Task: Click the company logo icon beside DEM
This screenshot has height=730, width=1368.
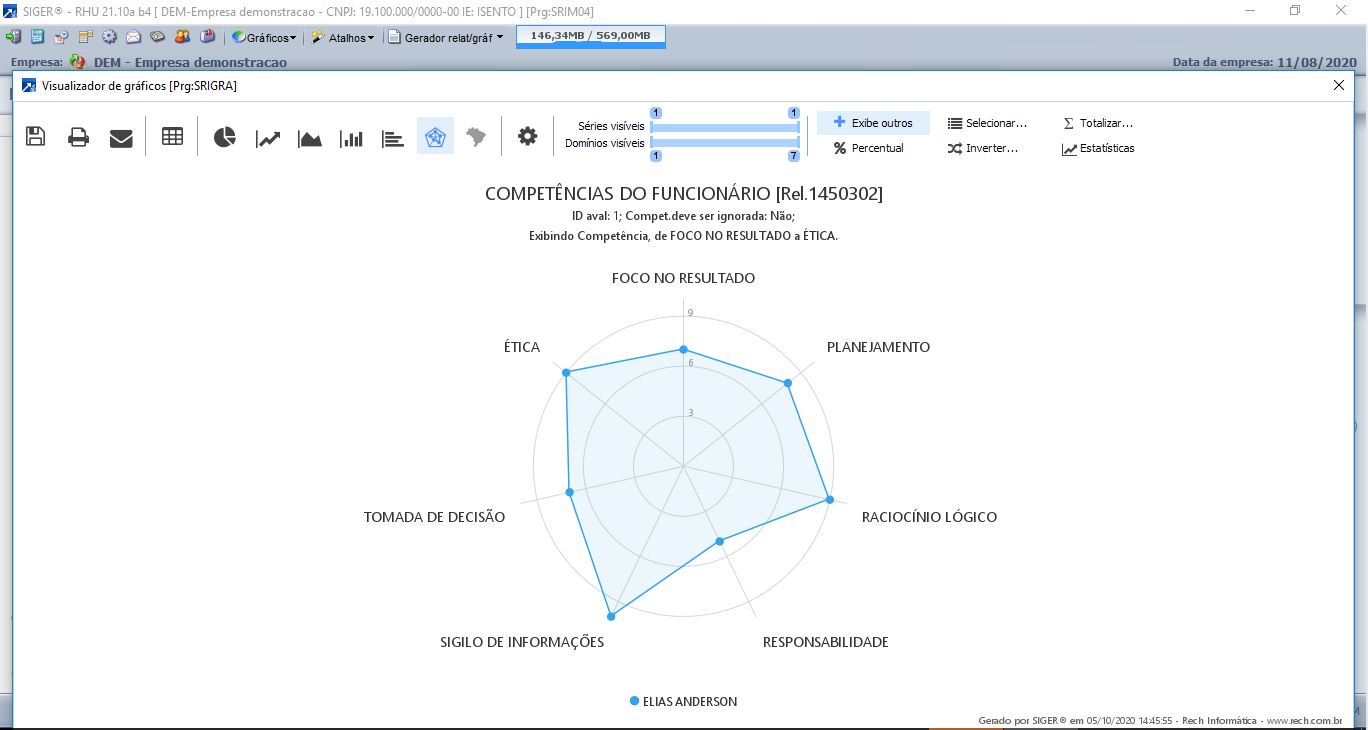Action: (x=77, y=62)
